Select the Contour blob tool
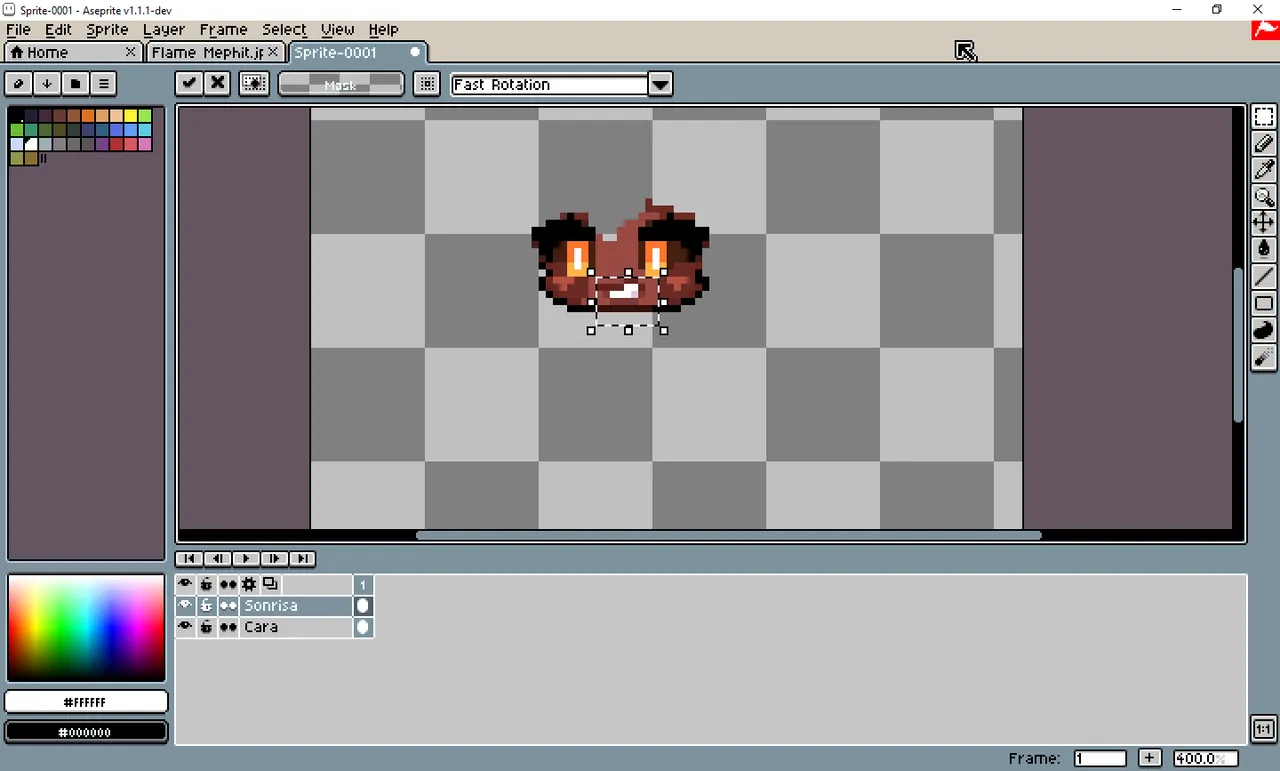This screenshot has width=1280, height=771. click(1264, 330)
